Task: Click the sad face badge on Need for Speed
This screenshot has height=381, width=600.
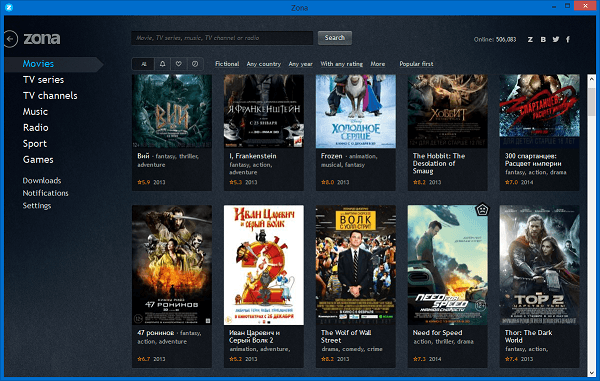Action: tap(482, 210)
